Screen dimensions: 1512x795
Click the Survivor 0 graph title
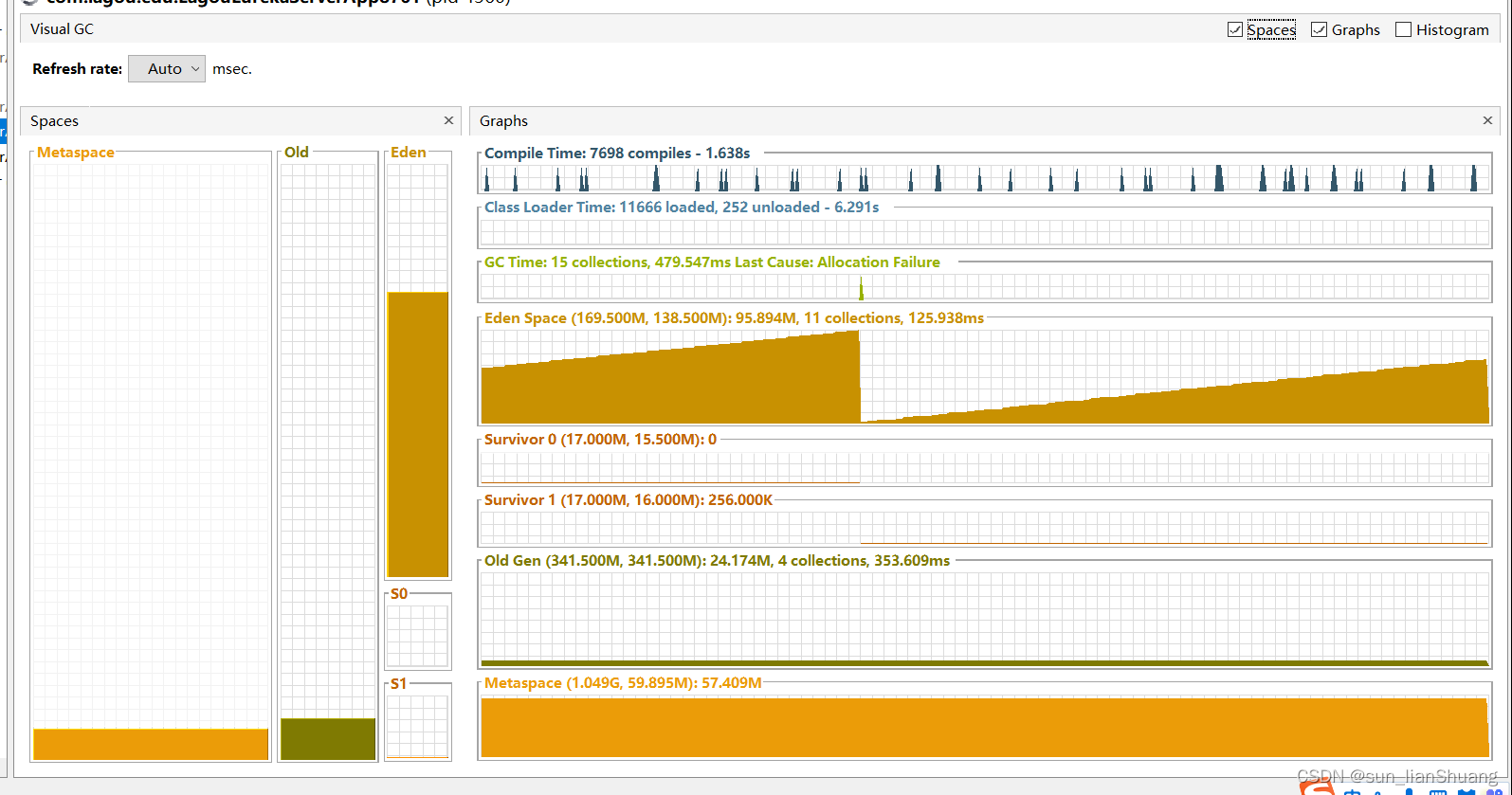tap(601, 439)
